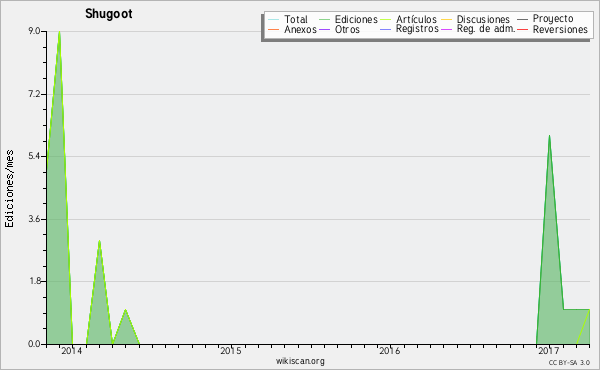Click the Registros legend entry

tap(417, 29)
